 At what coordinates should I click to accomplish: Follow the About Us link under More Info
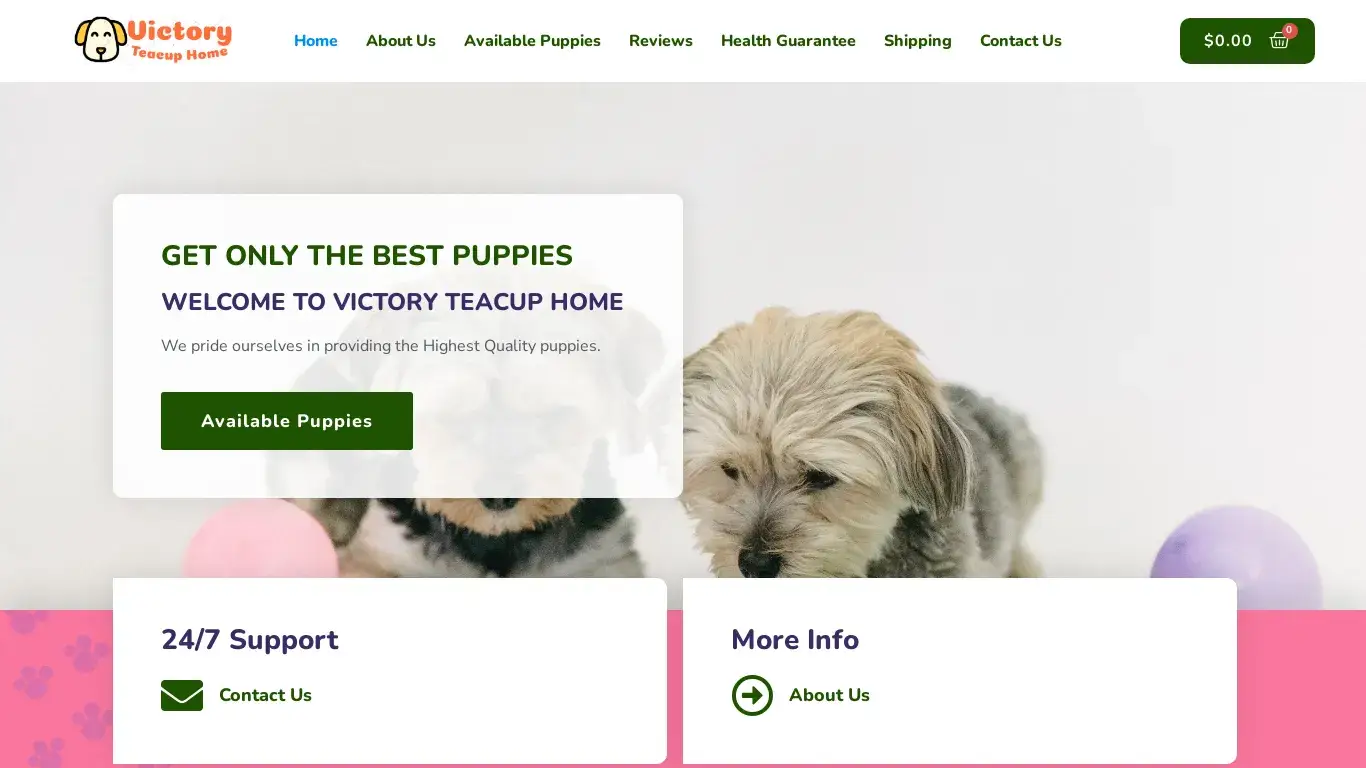(x=829, y=695)
